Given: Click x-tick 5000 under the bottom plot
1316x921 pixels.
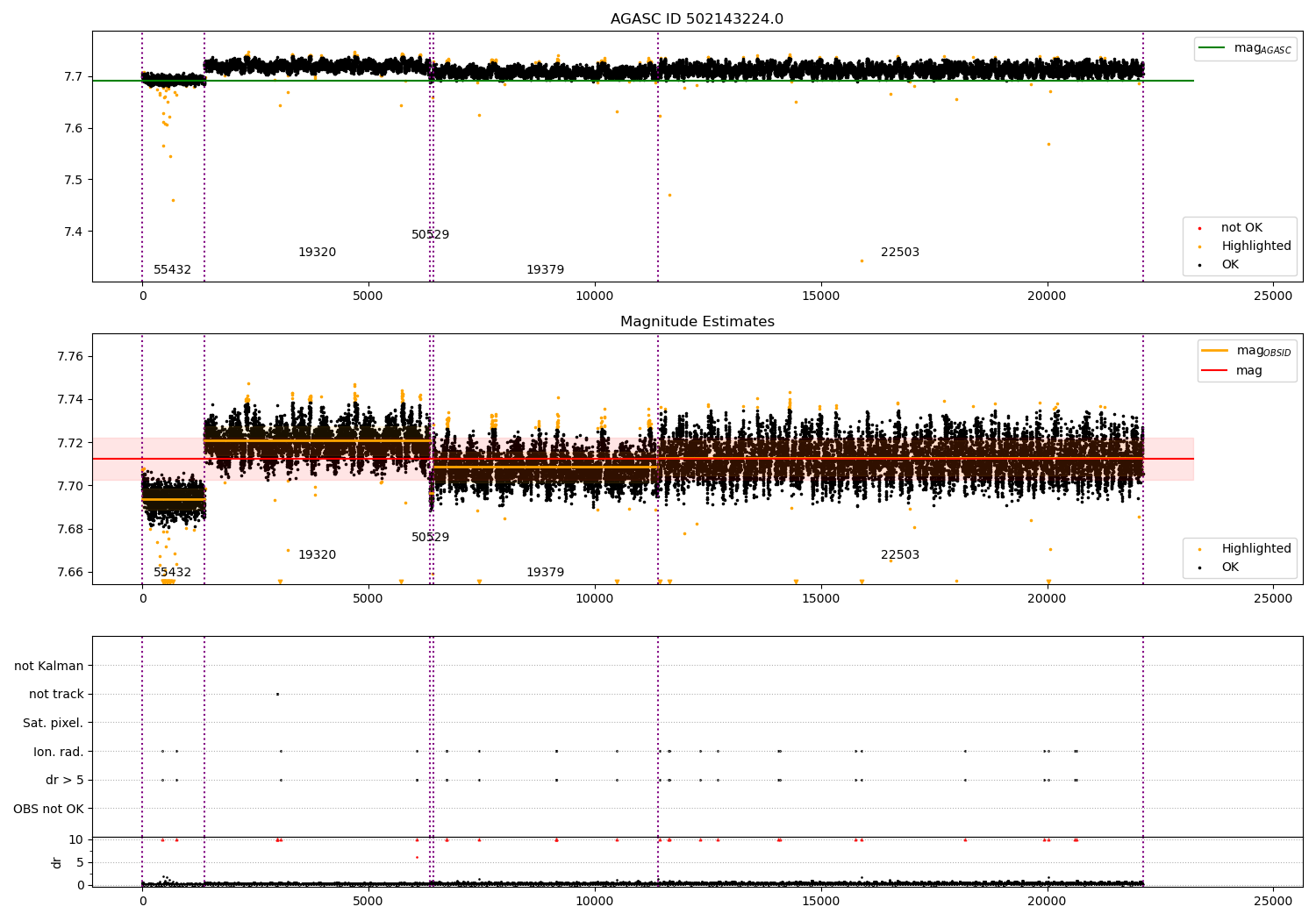Looking at the screenshot, I should [x=368, y=902].
